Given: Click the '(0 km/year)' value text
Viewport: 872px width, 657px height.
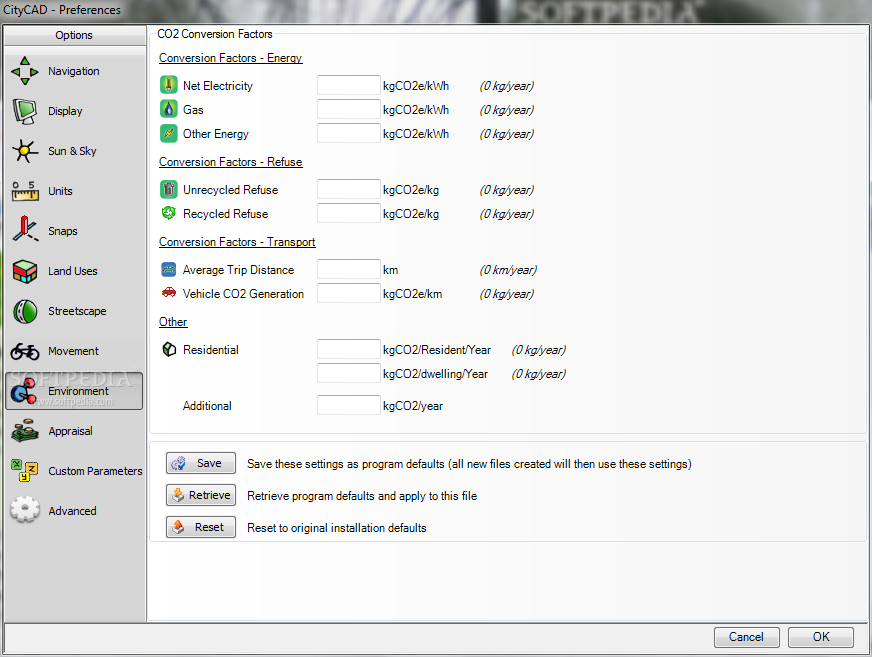Looking at the screenshot, I should 508,270.
